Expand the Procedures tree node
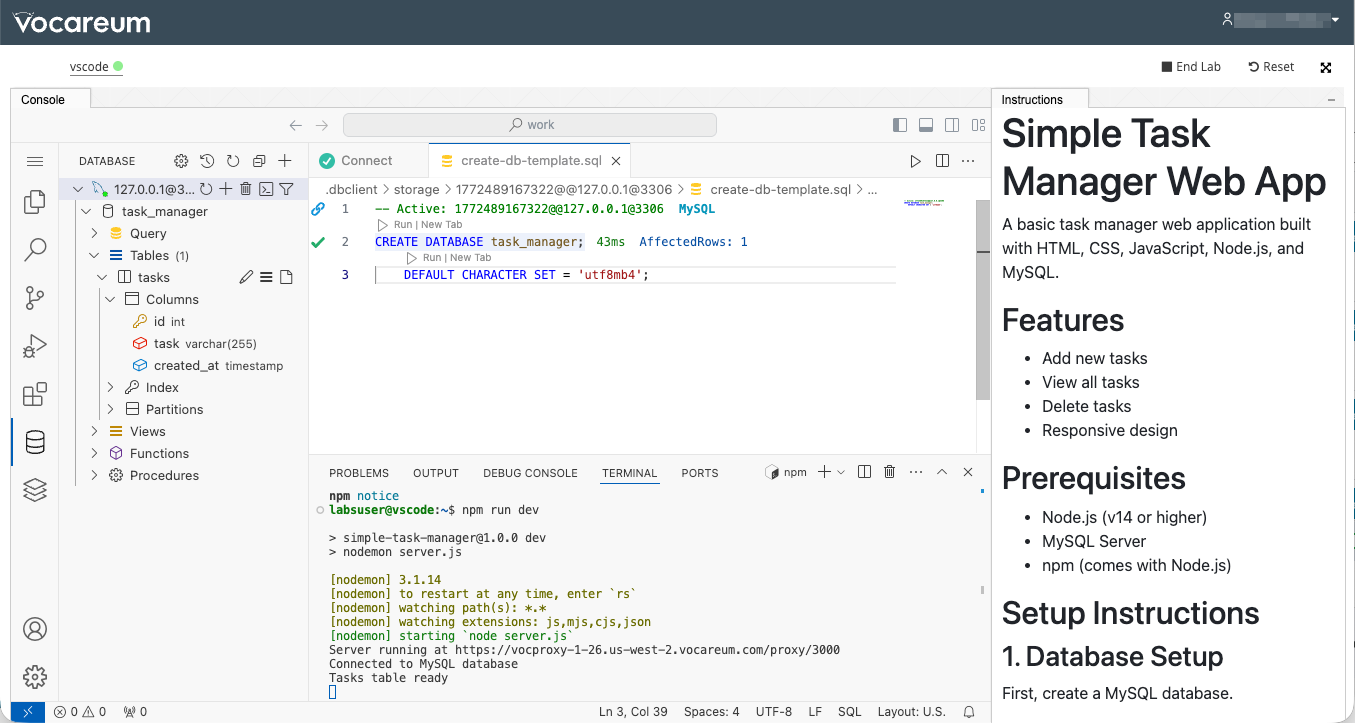The width and height of the screenshot is (1355, 723). coord(95,475)
